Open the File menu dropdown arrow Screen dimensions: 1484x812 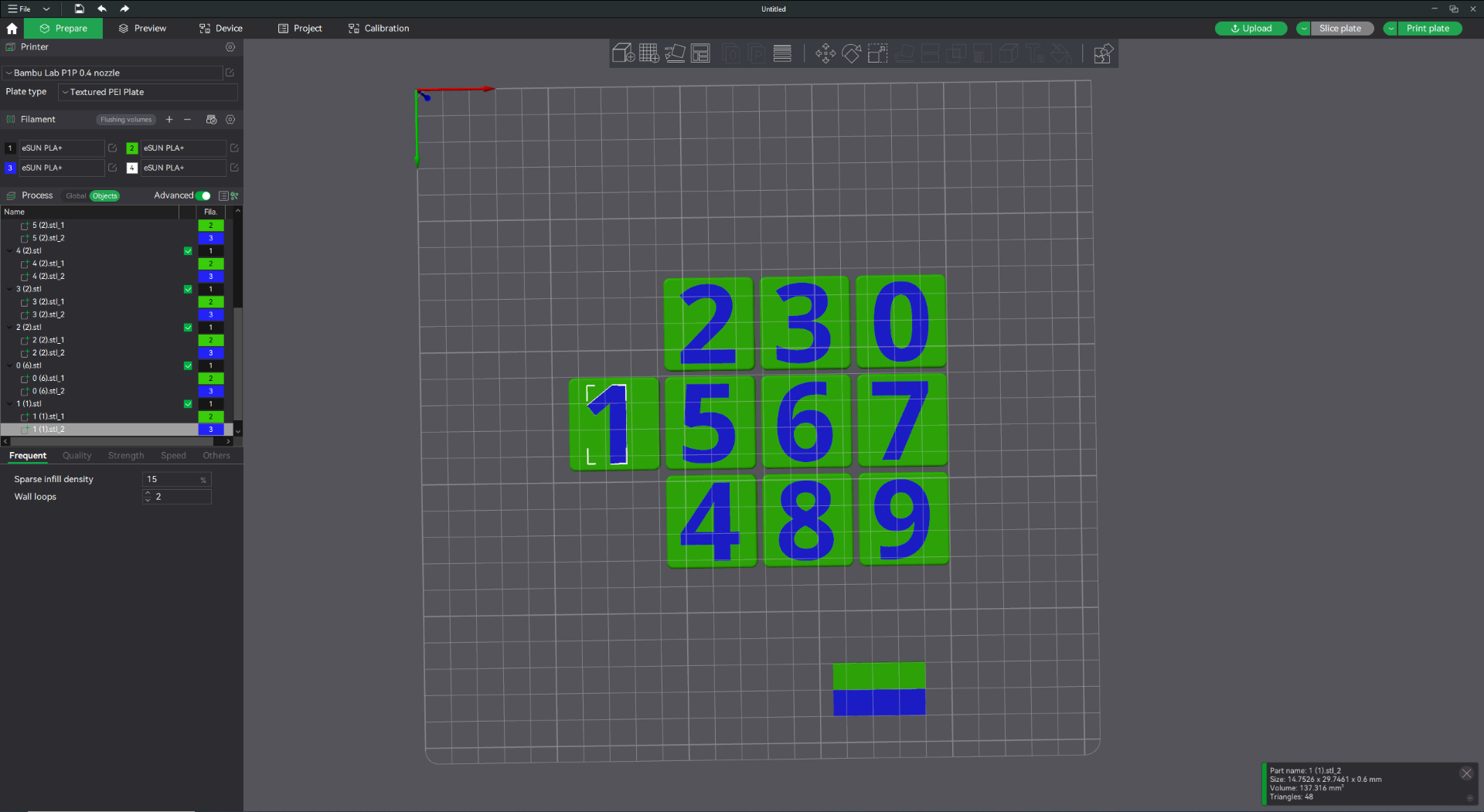click(x=46, y=9)
